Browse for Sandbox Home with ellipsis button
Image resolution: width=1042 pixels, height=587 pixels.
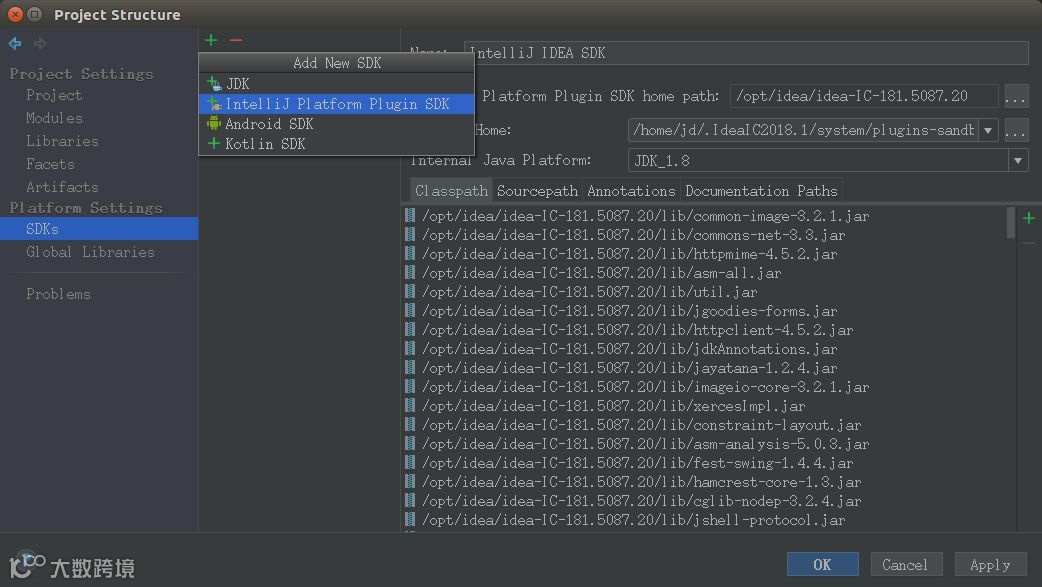pos(1015,130)
